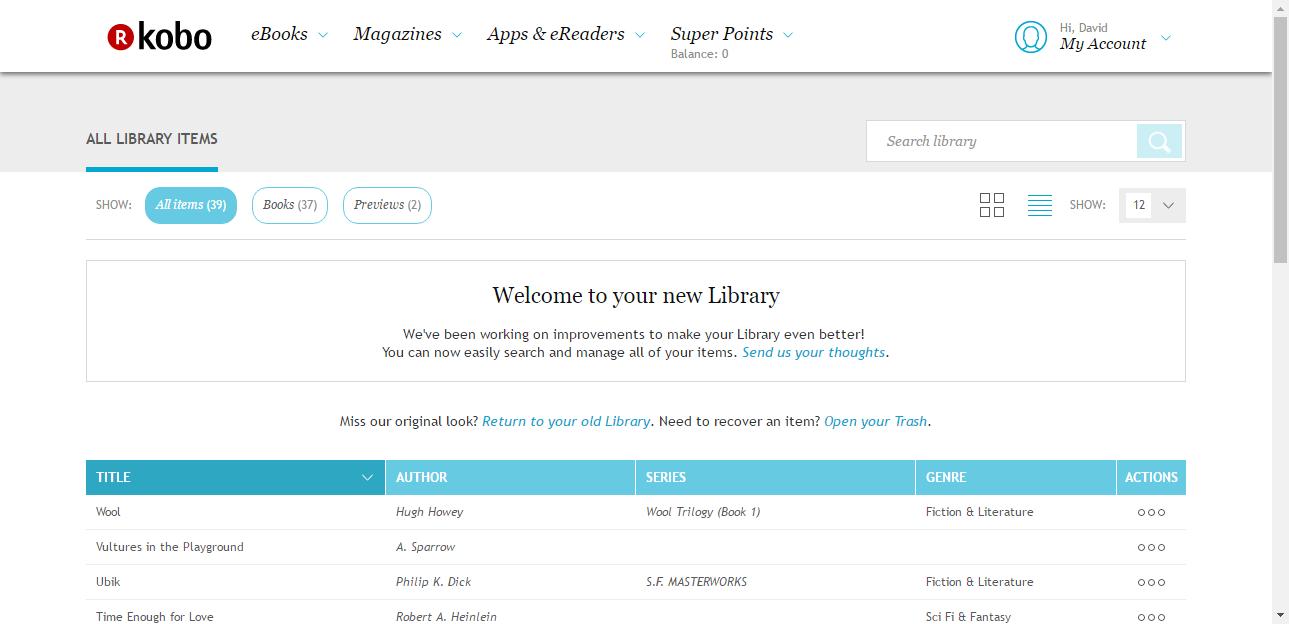Click the page vertical scrollbar thumb

(x=1280, y=140)
